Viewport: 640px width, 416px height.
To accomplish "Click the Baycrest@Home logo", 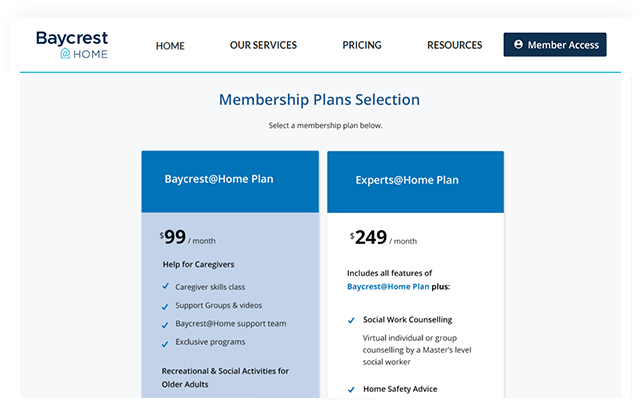I will pos(72,45).
